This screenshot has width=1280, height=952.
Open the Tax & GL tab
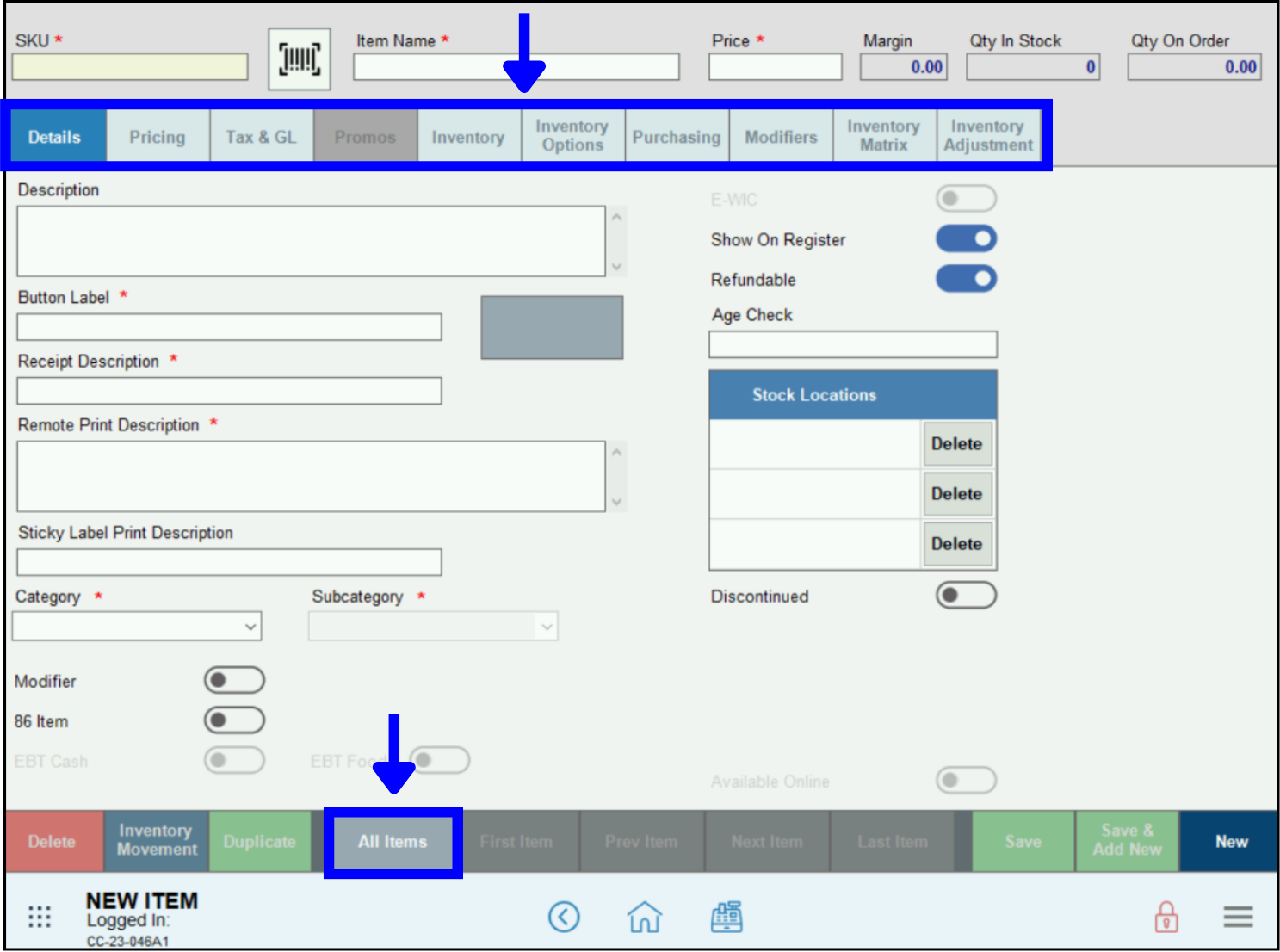(262, 136)
